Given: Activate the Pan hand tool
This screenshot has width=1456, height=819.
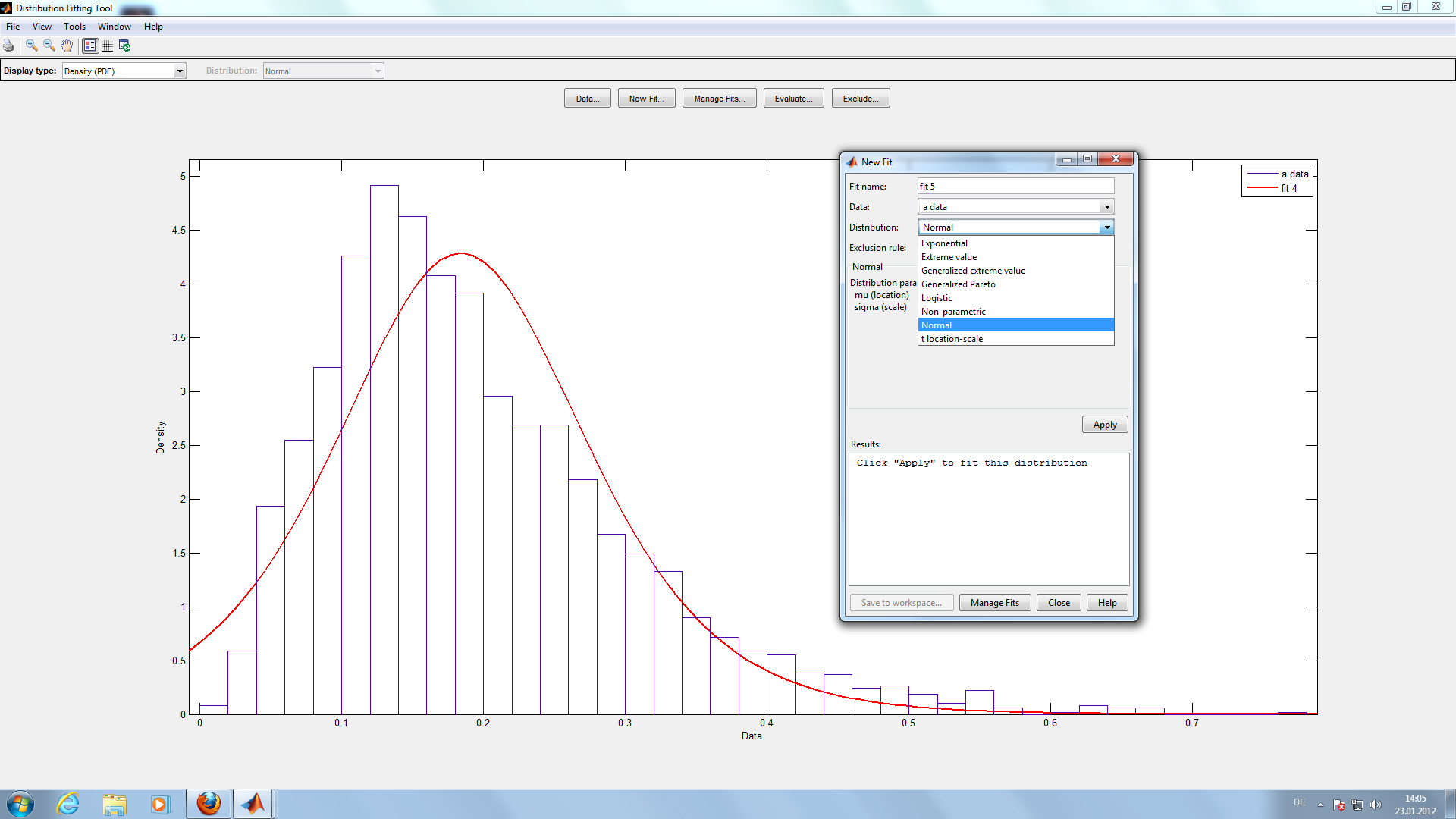Looking at the screenshot, I should (x=67, y=46).
